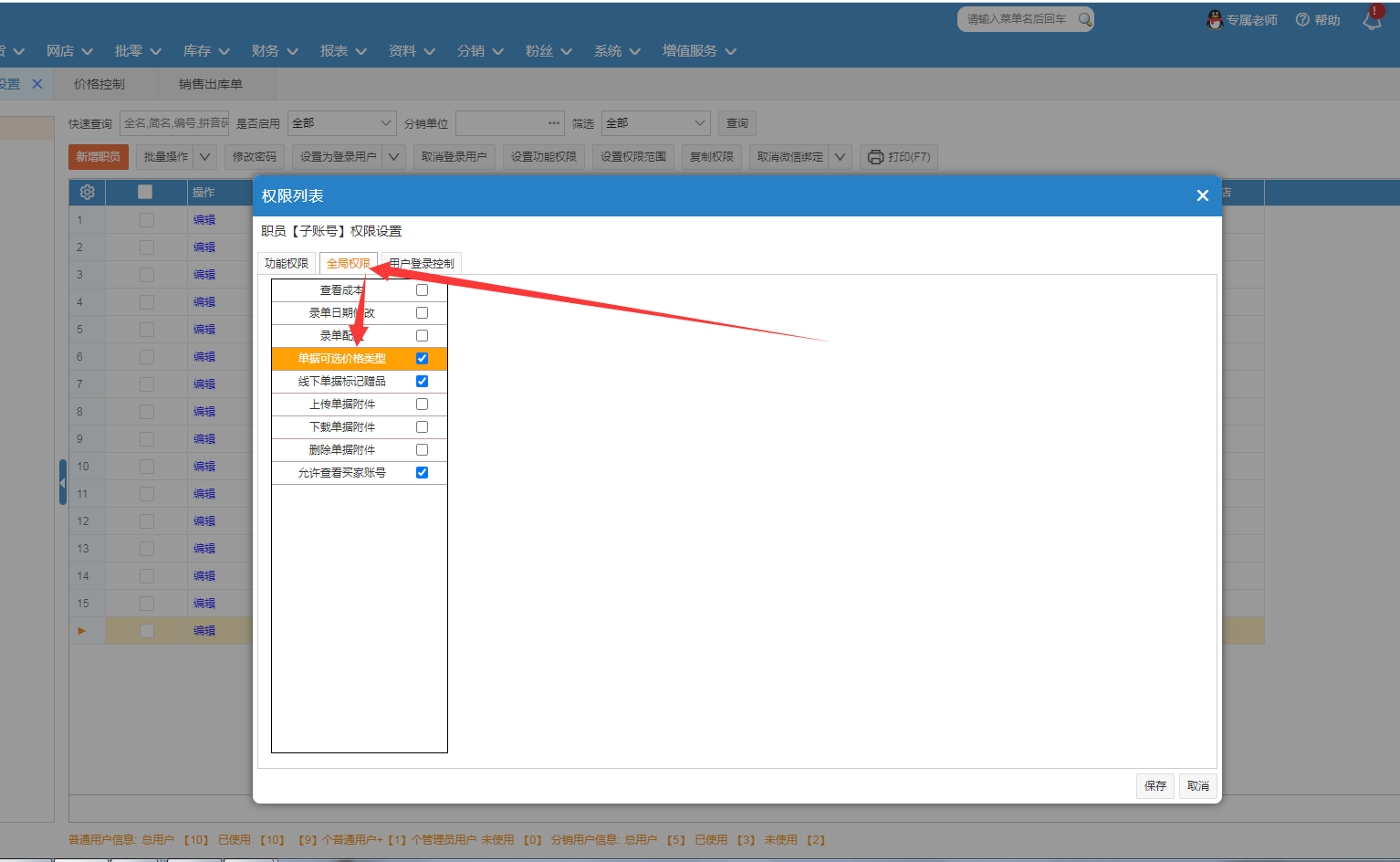Switch to the 销售出库单 page tab
Viewport: 1400px width, 862px height.
pos(211,84)
